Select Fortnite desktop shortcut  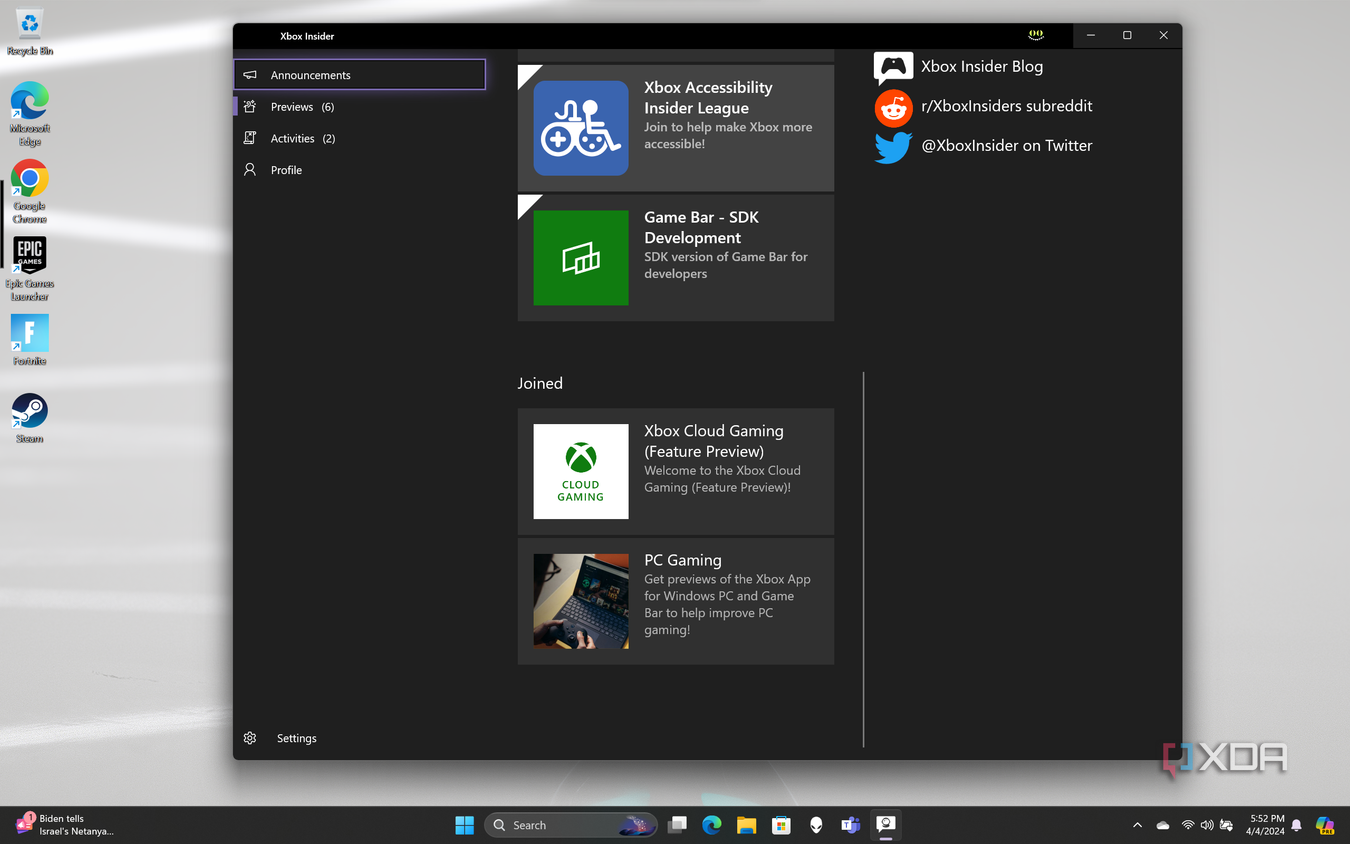(x=30, y=341)
